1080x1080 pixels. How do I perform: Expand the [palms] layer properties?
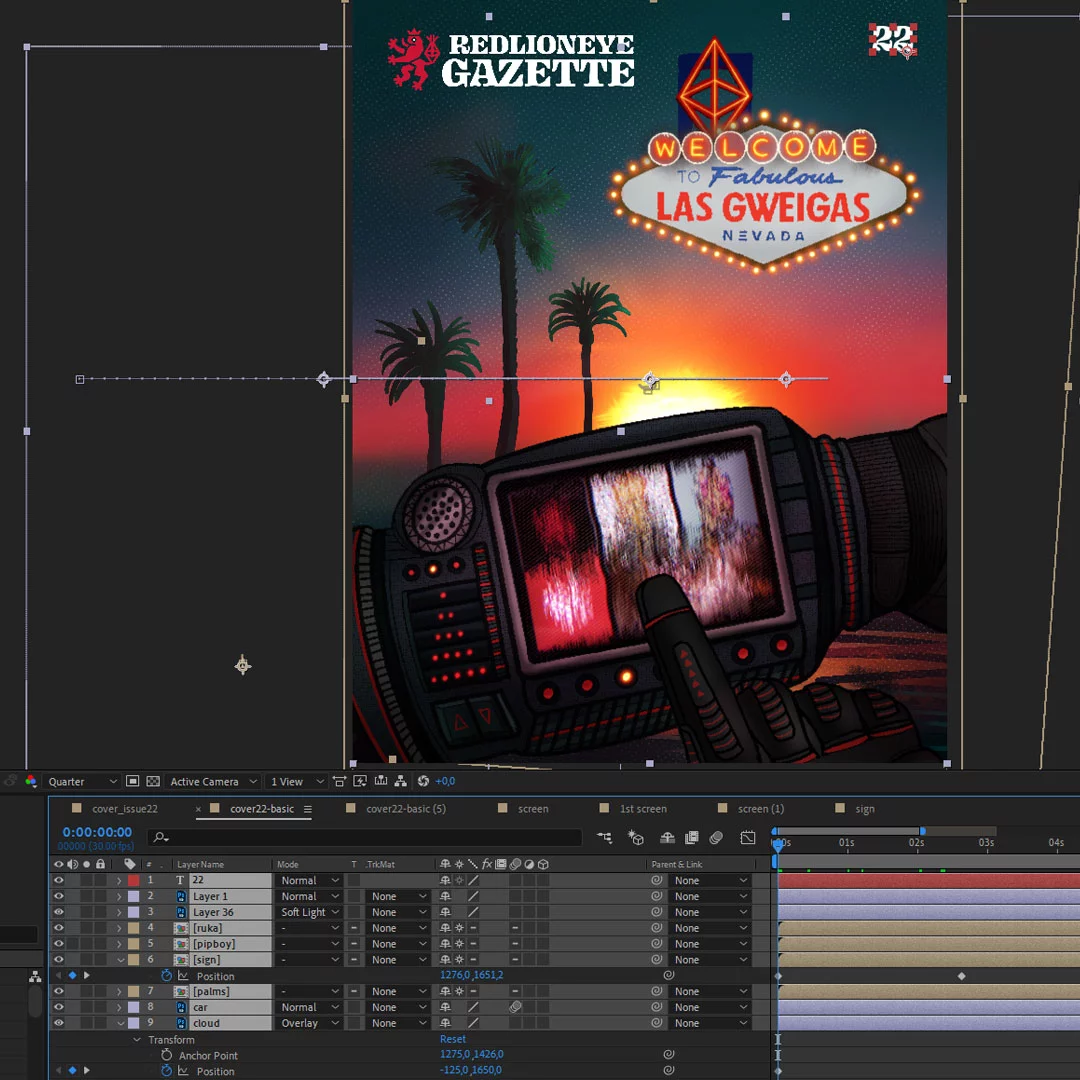(119, 991)
